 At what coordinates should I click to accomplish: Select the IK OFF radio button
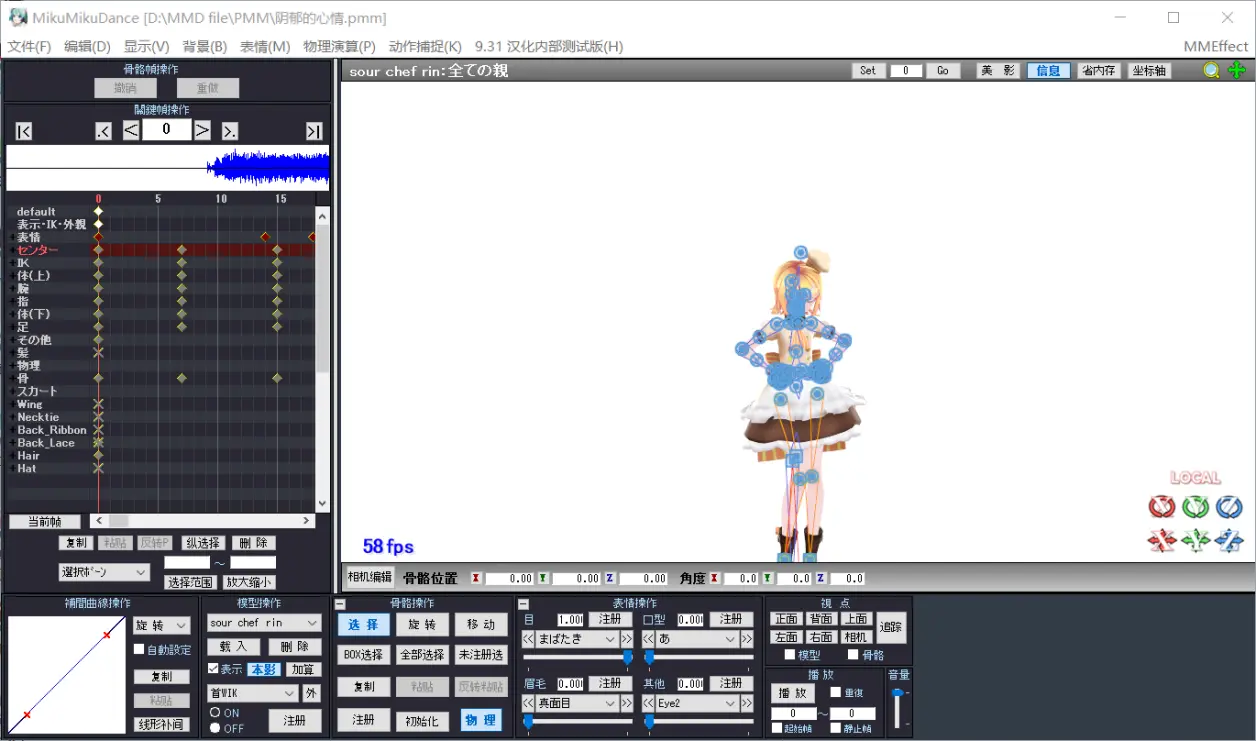click(215, 728)
